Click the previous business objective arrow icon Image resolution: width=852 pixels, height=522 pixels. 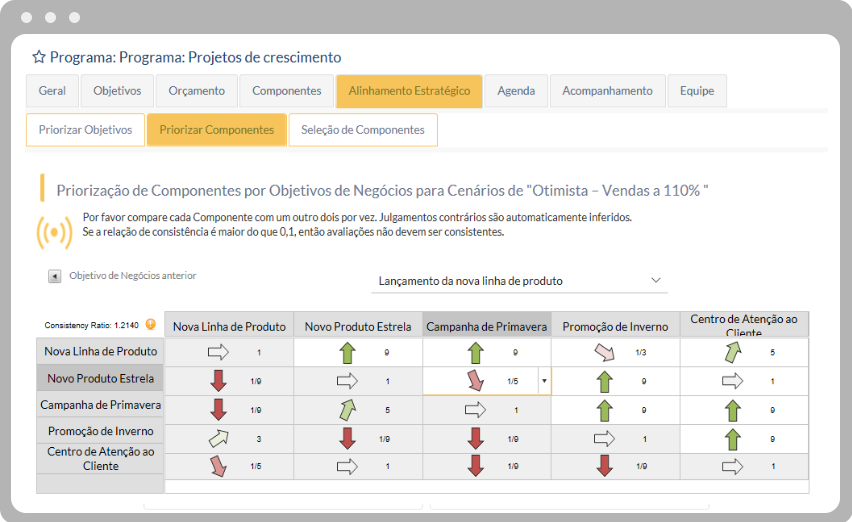(54, 276)
